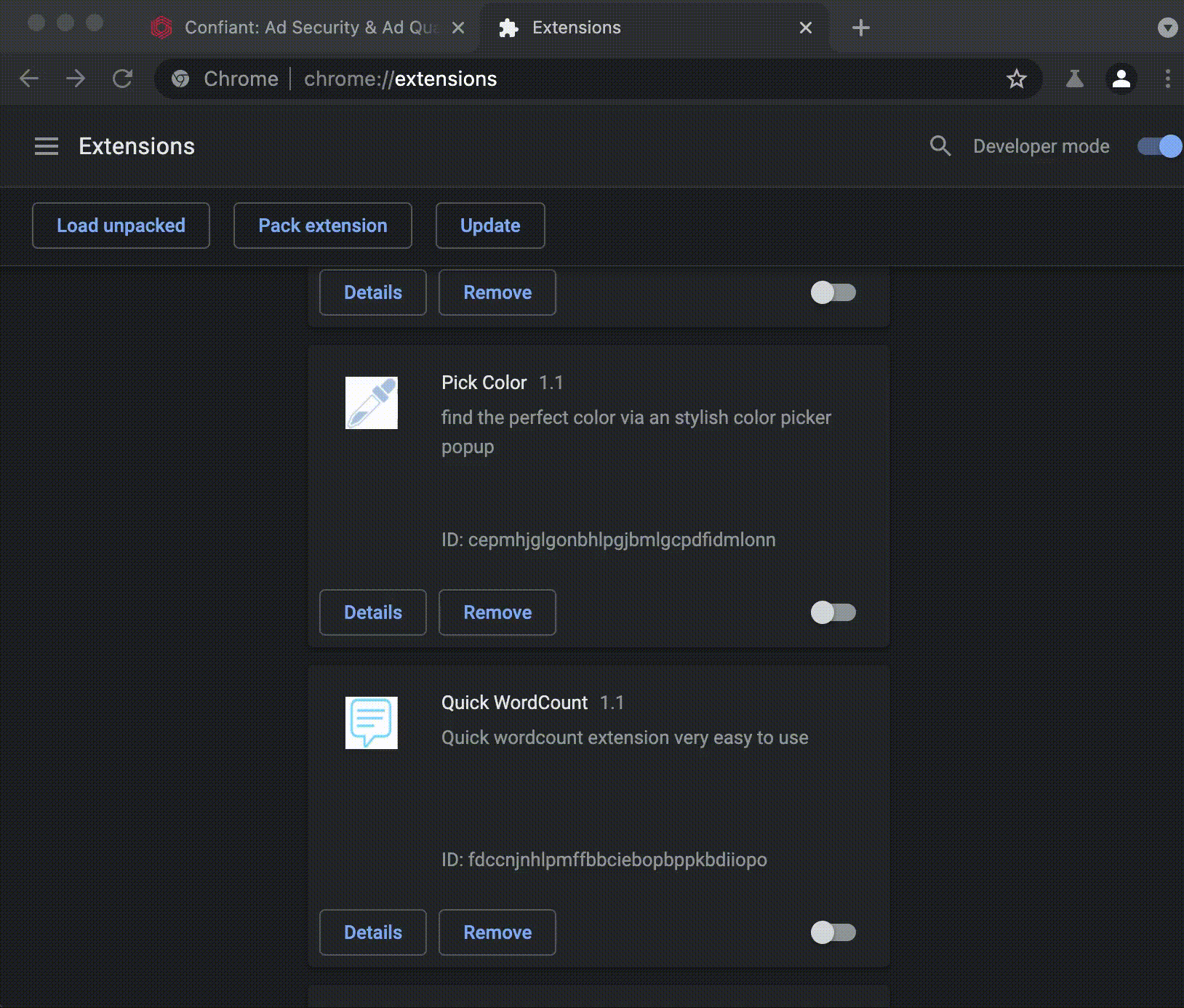Close the Confiant tab
The height and width of the screenshot is (1008, 1184).
[x=458, y=28]
